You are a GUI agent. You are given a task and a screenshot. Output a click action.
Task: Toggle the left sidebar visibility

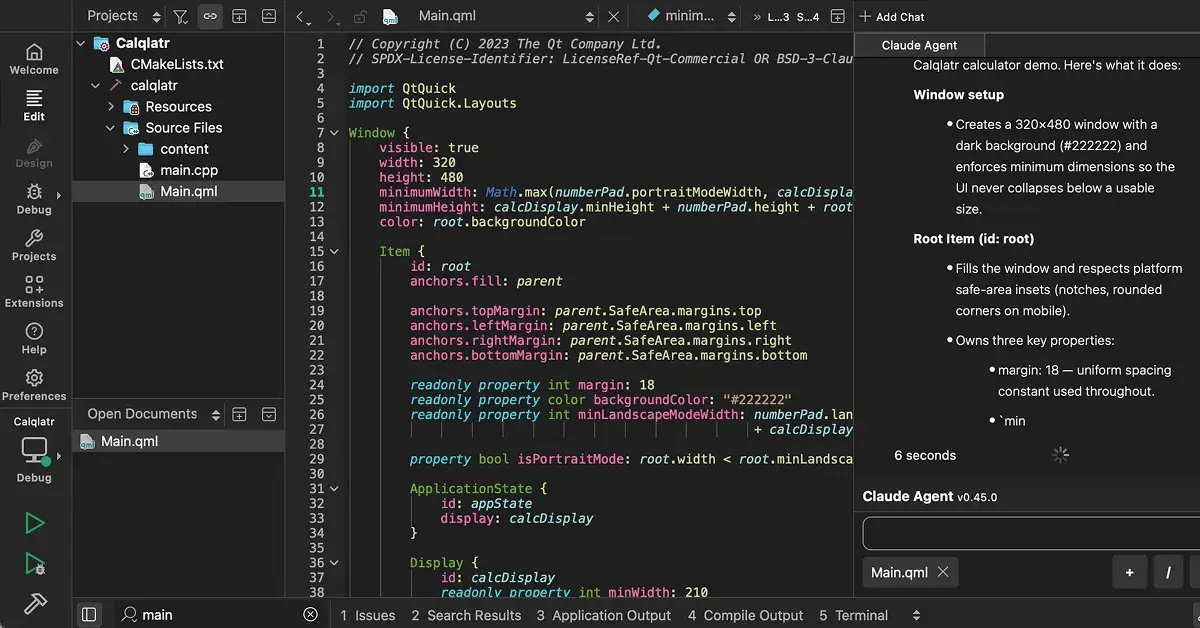point(89,615)
